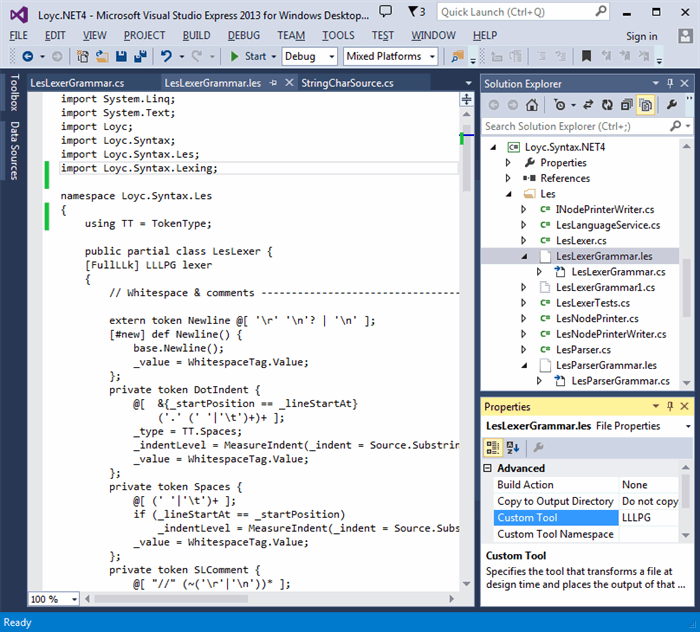This screenshot has height=632, width=700.
Task: Open the FILE menu
Action: coord(18,35)
